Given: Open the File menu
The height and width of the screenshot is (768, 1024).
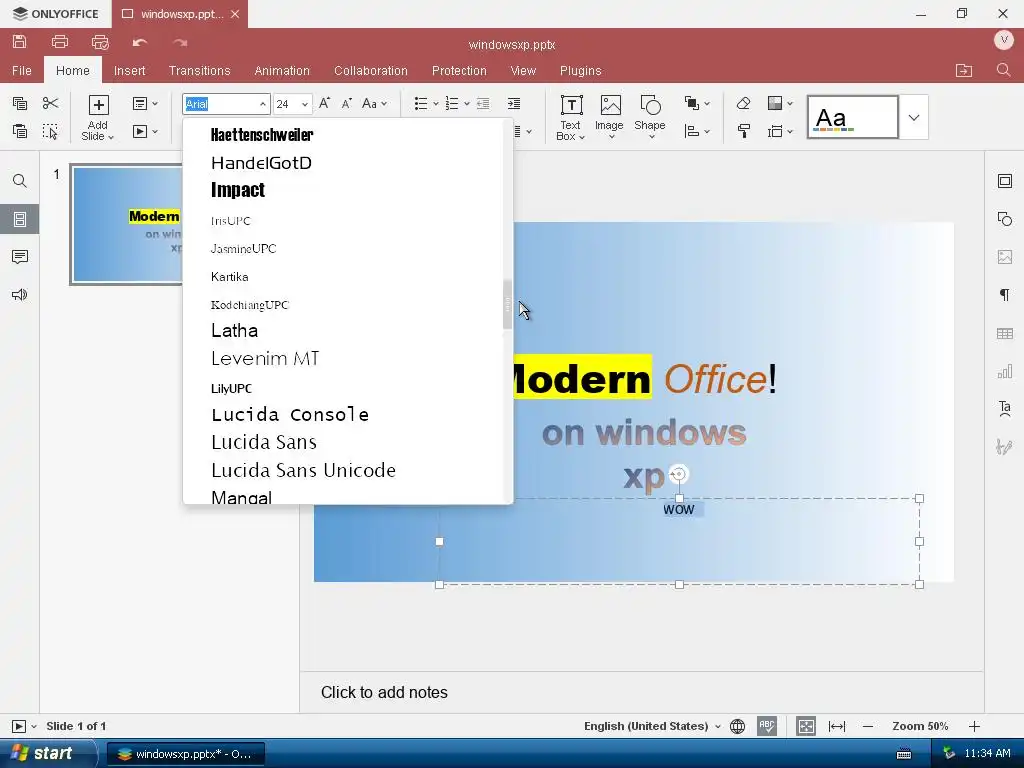Looking at the screenshot, I should coord(22,71).
